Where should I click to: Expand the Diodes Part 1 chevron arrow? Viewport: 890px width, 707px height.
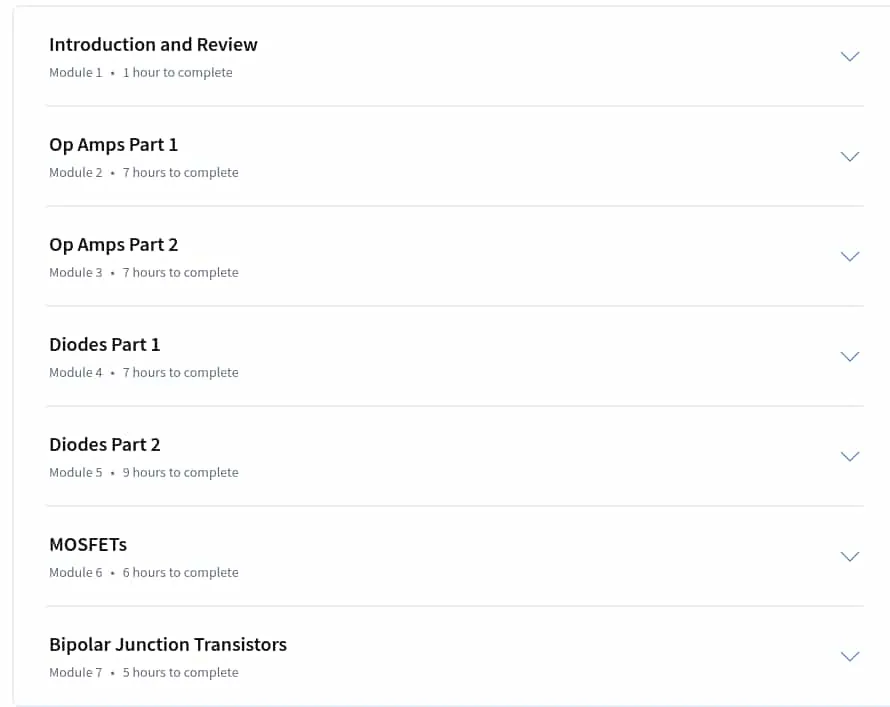point(849,356)
